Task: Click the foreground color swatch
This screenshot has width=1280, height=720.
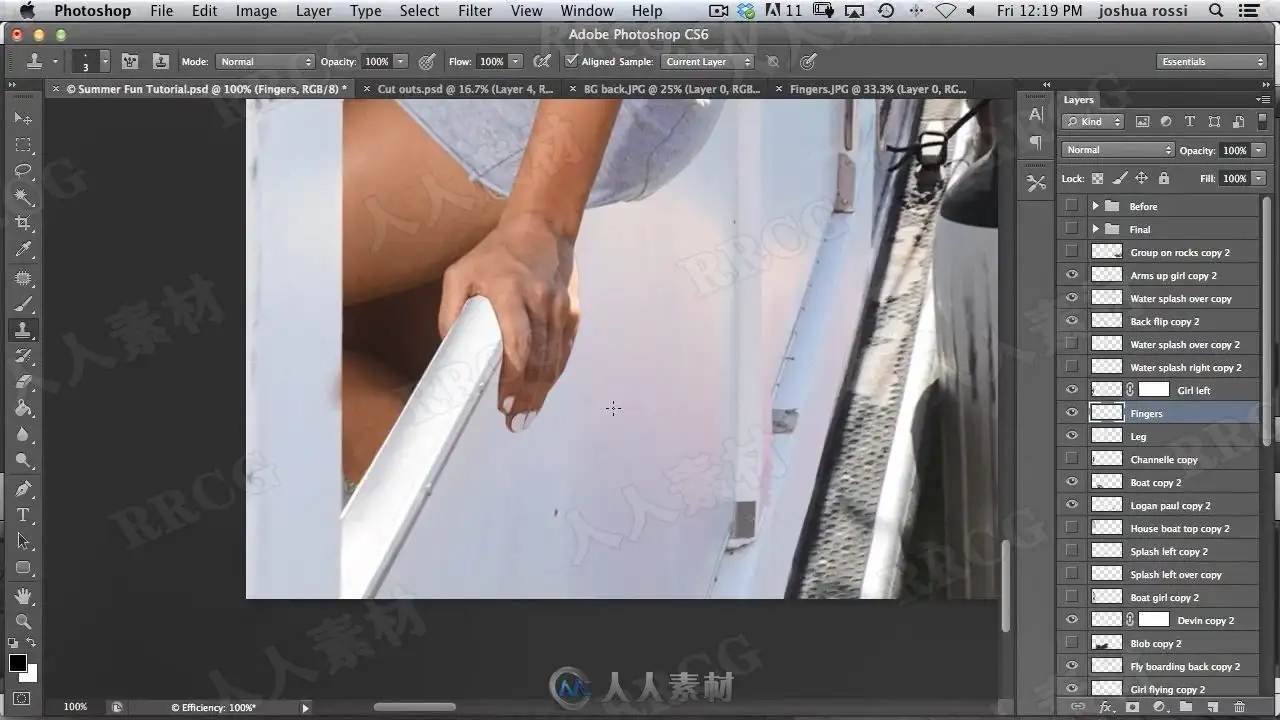Action: coord(17,663)
